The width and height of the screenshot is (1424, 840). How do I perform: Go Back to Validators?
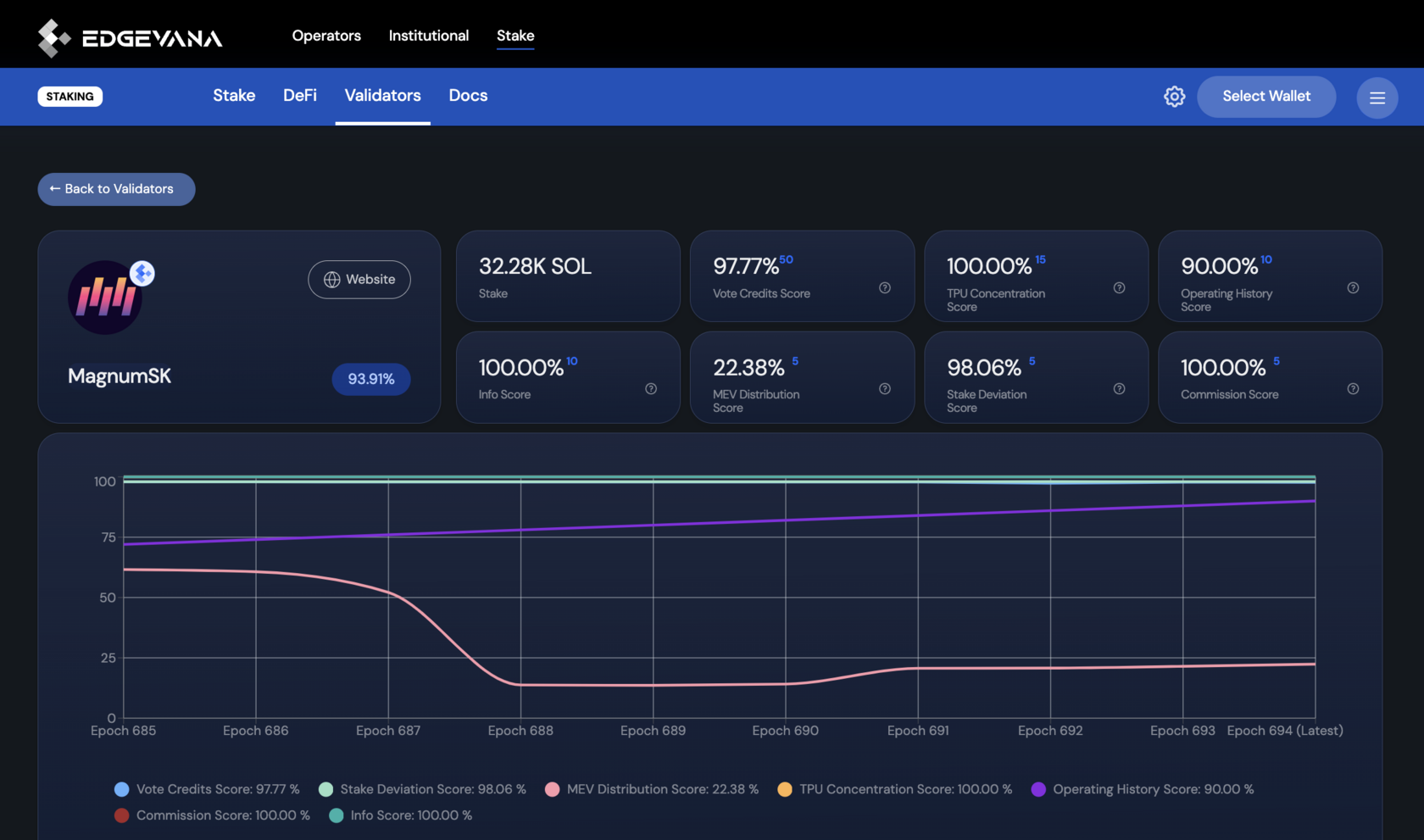pos(116,189)
